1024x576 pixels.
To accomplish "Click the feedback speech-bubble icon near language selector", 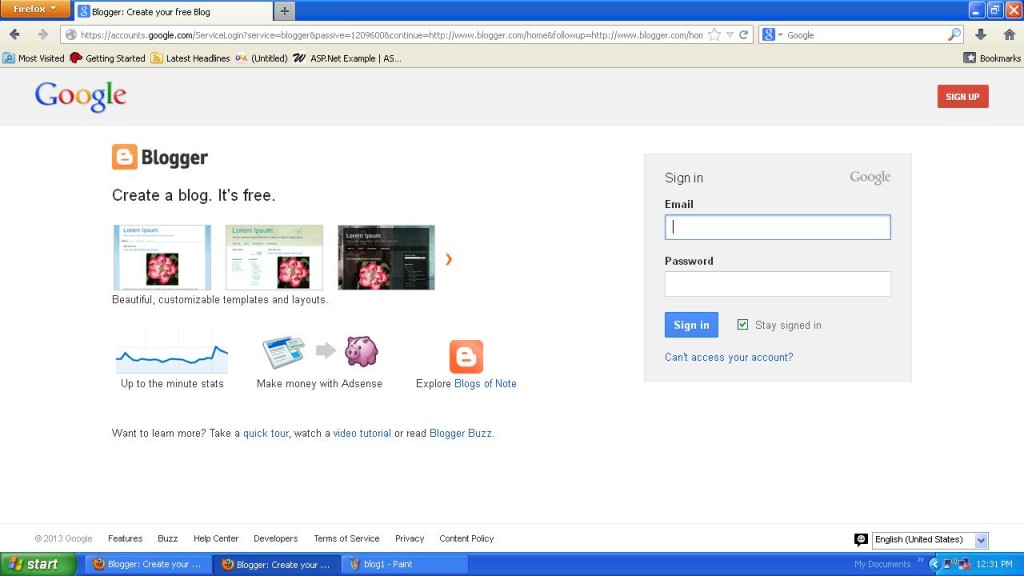I will tap(861, 539).
